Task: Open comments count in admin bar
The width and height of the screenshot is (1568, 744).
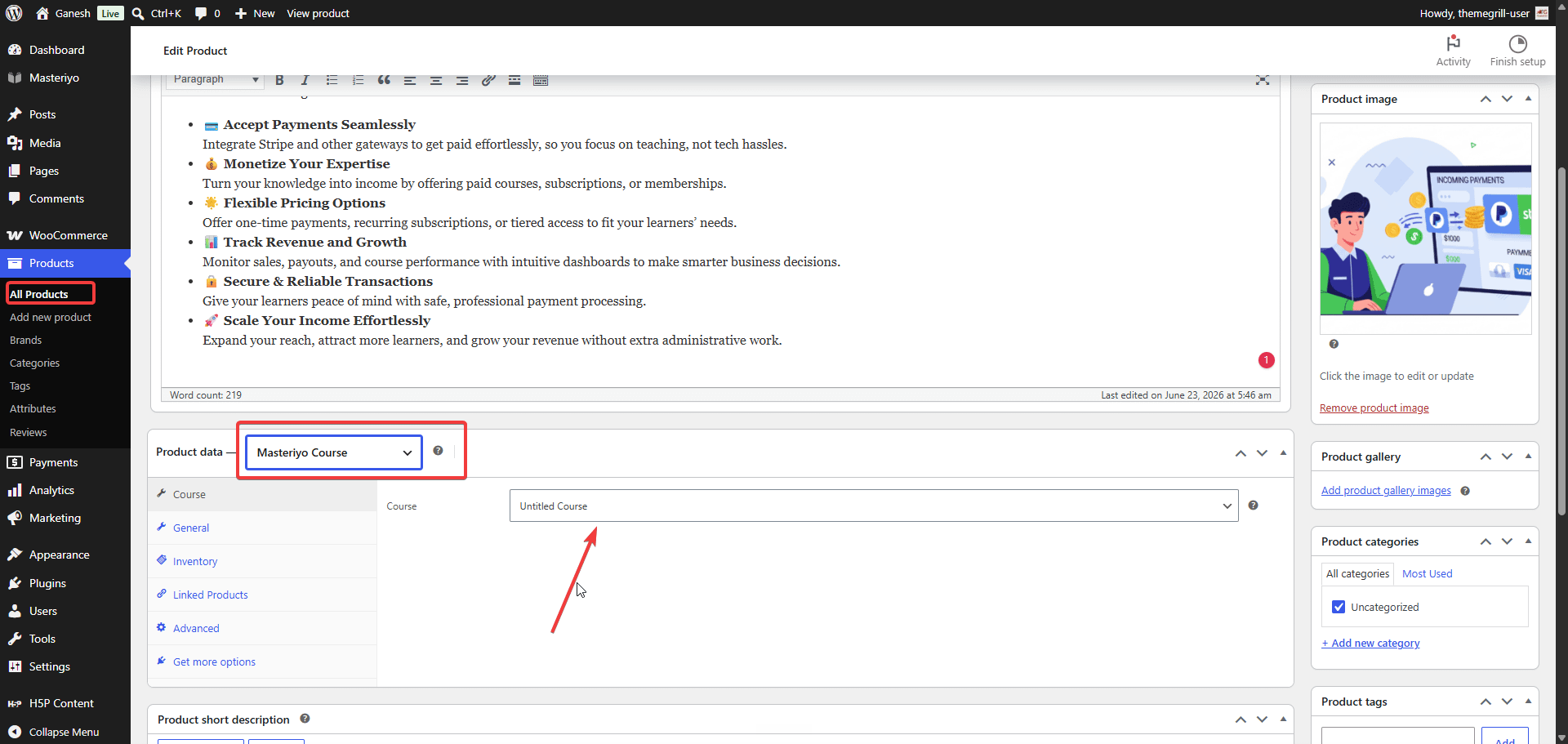Action: [x=207, y=13]
